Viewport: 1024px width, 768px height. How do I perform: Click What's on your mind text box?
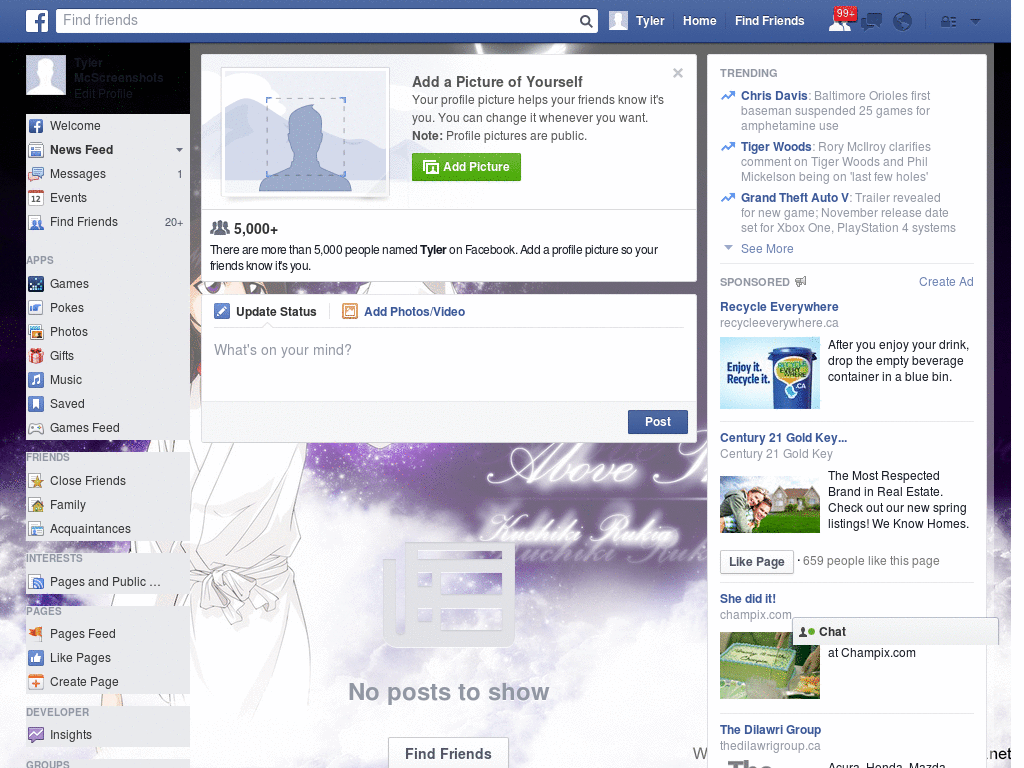pyautogui.click(x=449, y=366)
